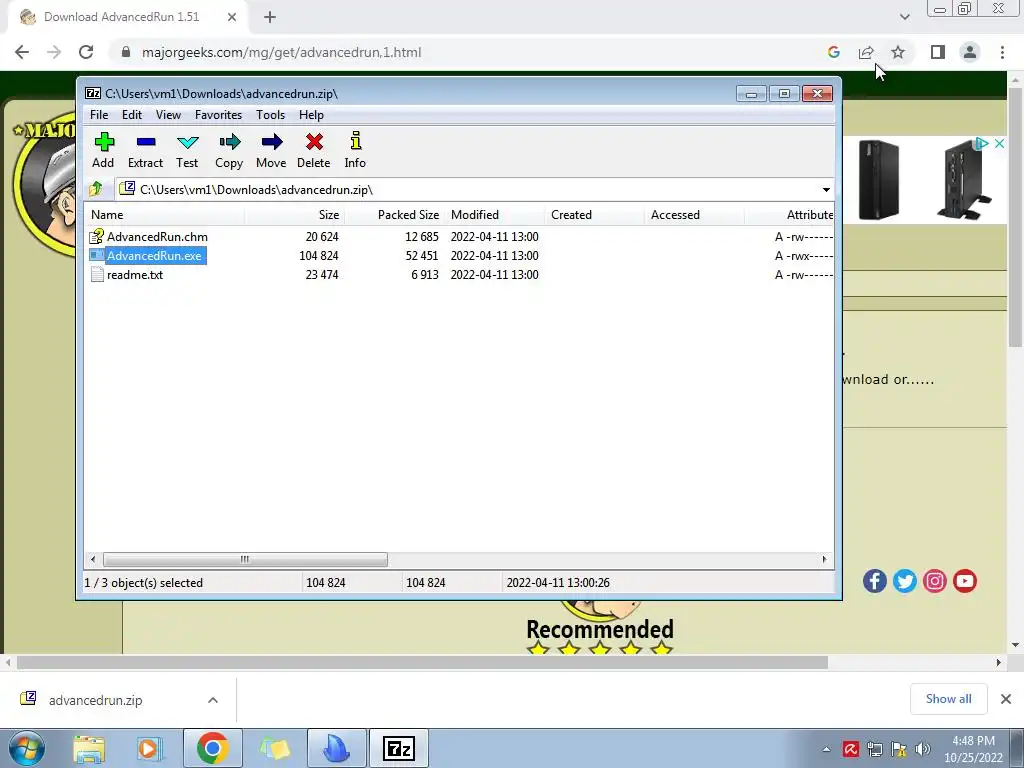This screenshot has height=768, width=1024.
Task: Click the Add toolbar icon in 7-Zip
Action: point(104,142)
